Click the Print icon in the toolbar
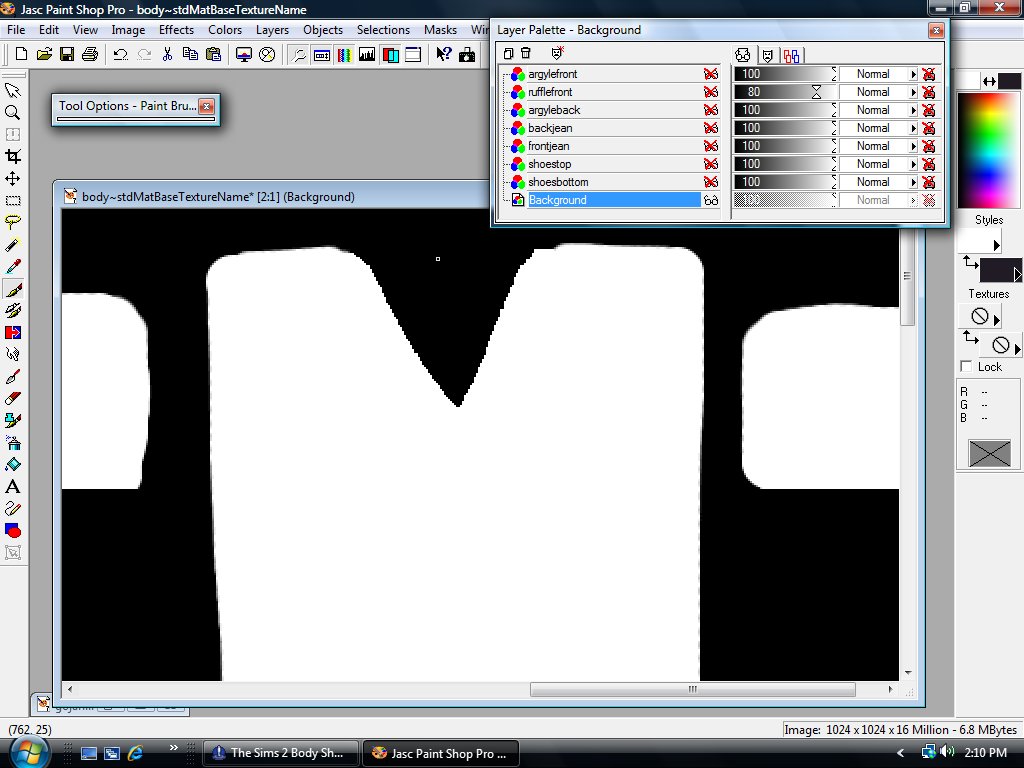 tap(89, 54)
